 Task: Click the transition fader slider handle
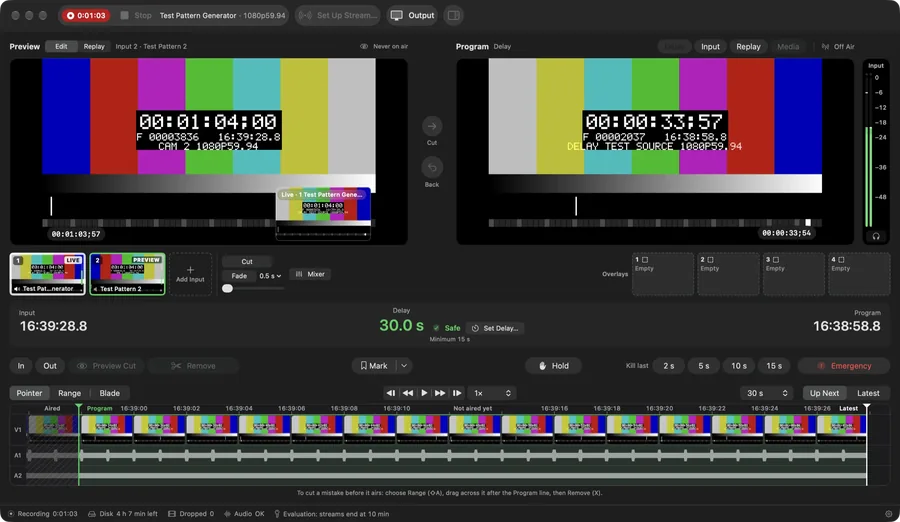(227, 288)
